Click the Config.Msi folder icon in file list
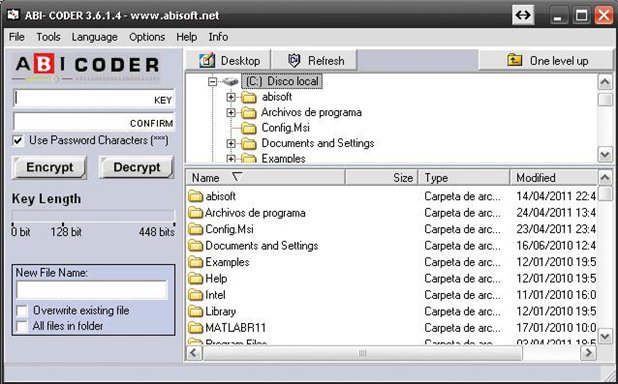The image size is (618, 384). [195, 229]
